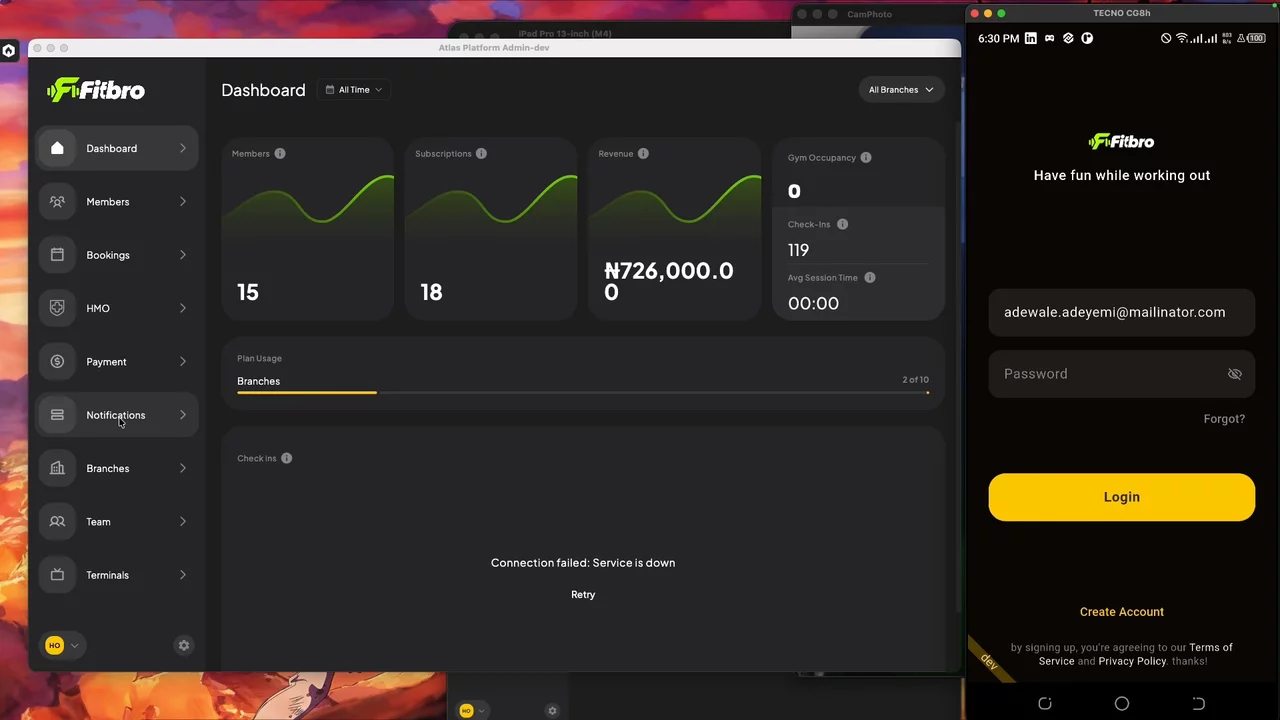Click the info icon beside Revenue

coord(643,153)
